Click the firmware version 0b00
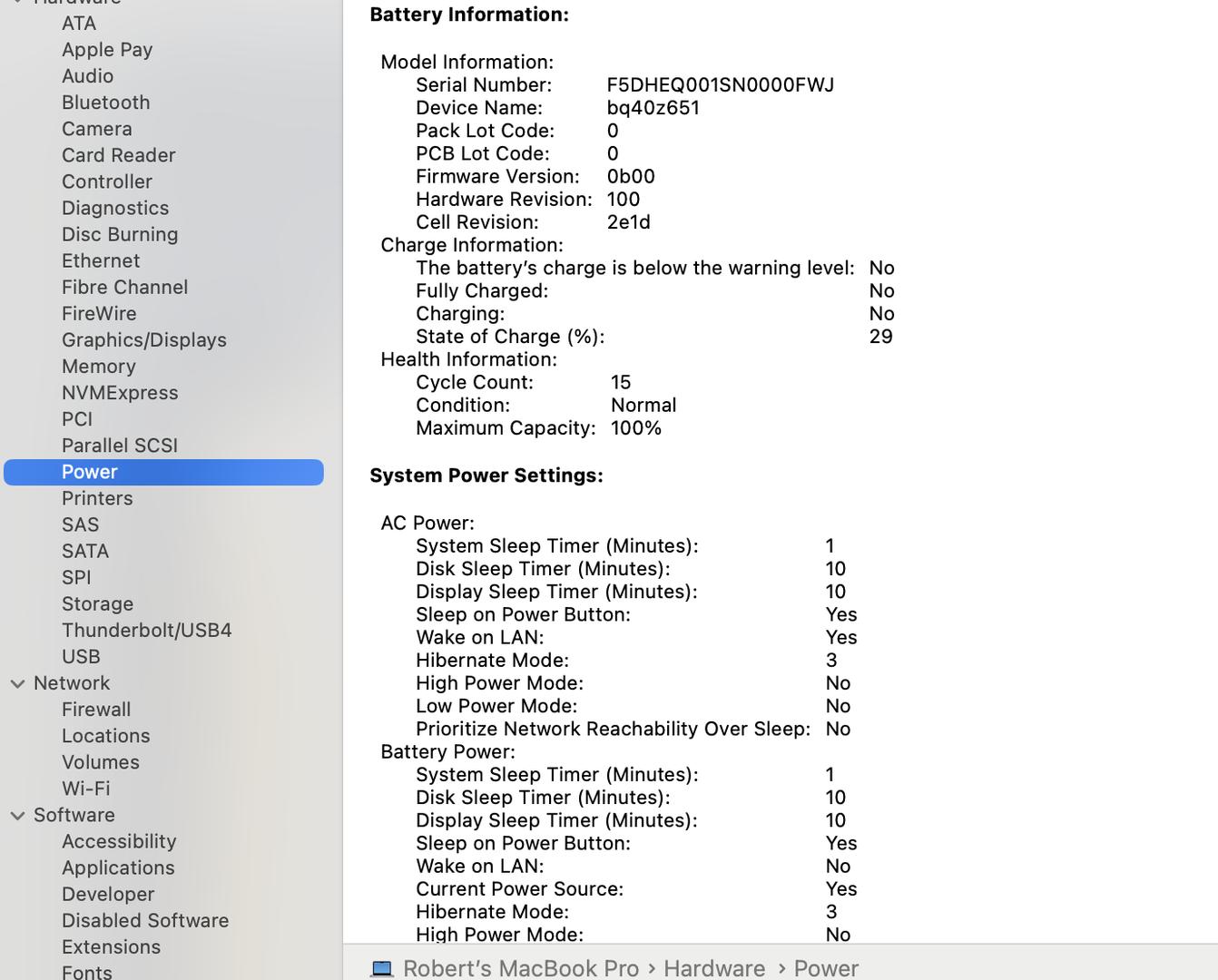Image resolution: width=1218 pixels, height=980 pixels. (631, 176)
